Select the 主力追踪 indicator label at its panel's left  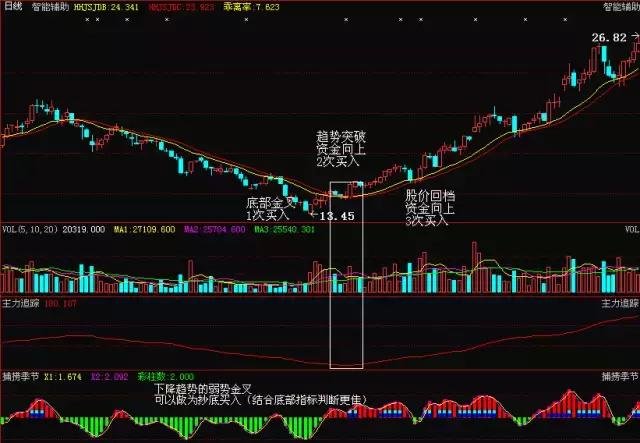pyautogui.click(x=21, y=303)
